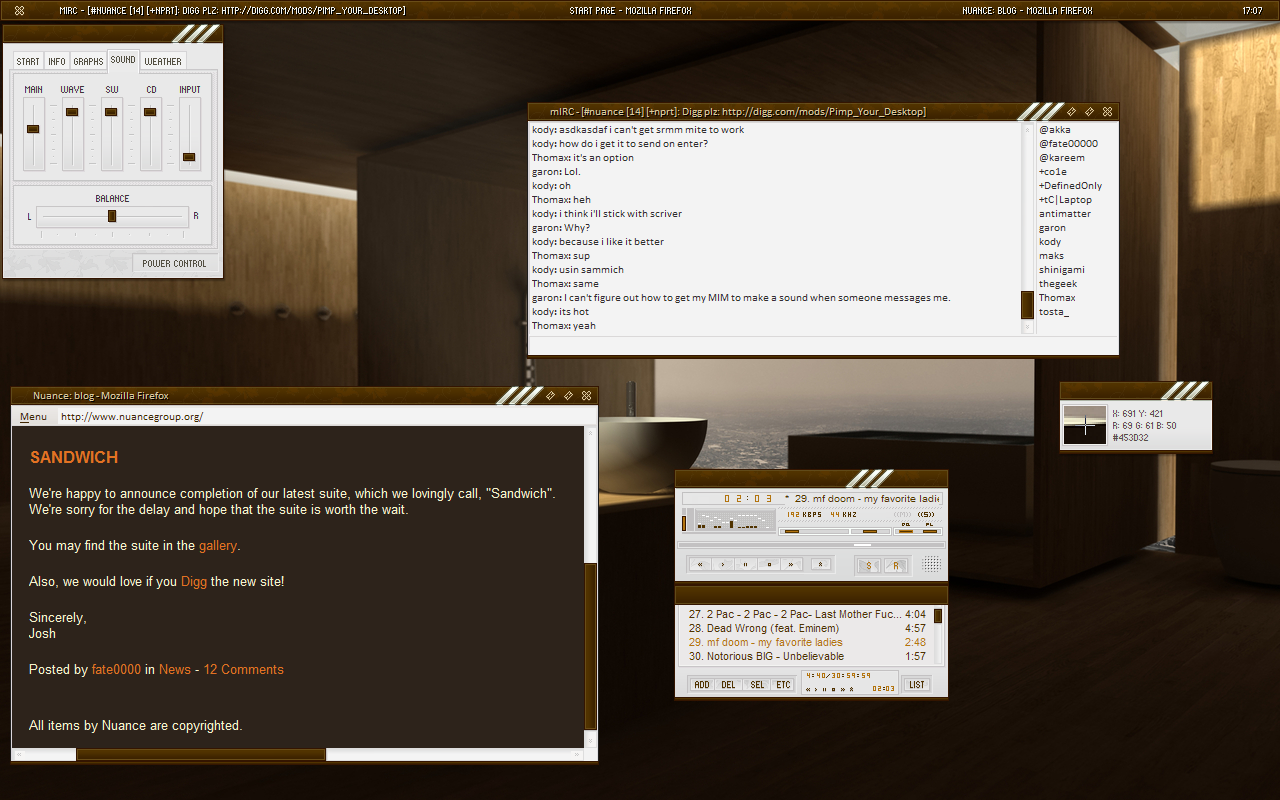Select user @akka in mIRC nick list
The image size is (1280, 800).
(1054, 130)
